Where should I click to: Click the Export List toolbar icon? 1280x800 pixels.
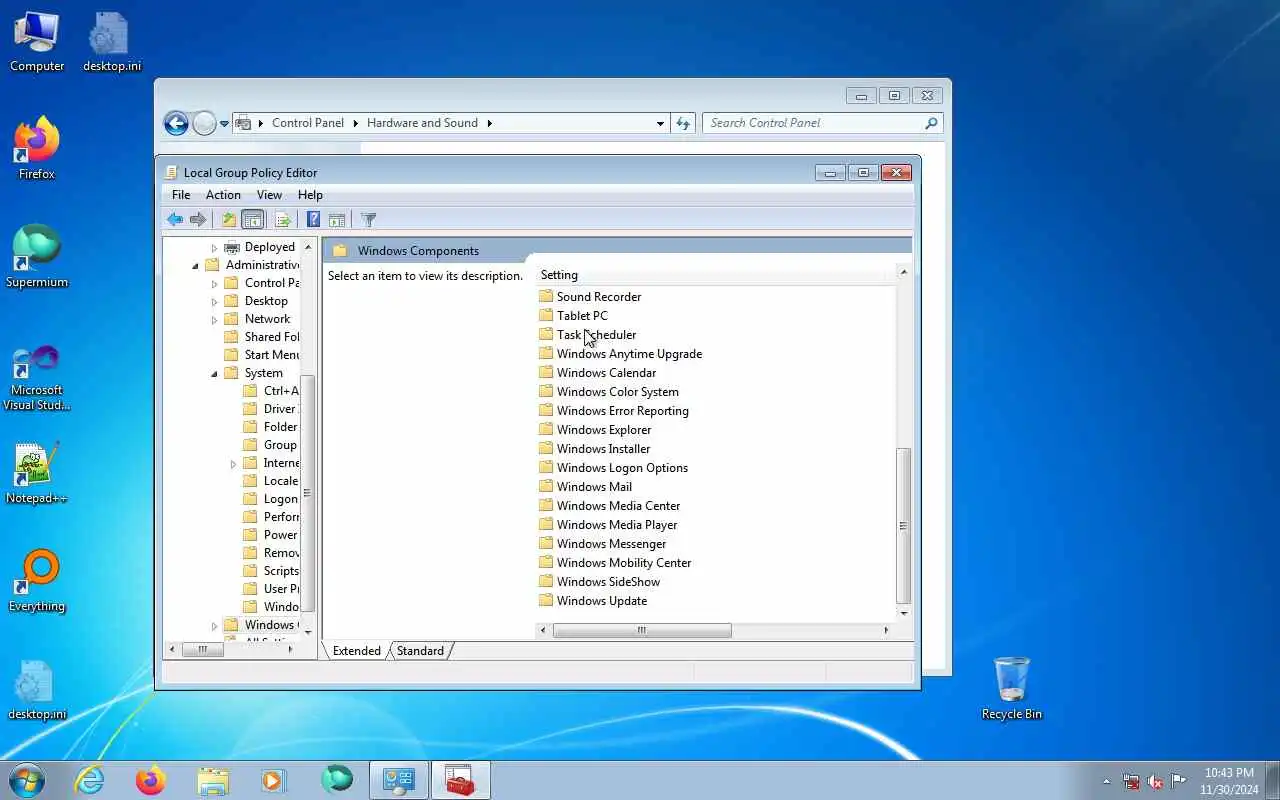click(283, 220)
